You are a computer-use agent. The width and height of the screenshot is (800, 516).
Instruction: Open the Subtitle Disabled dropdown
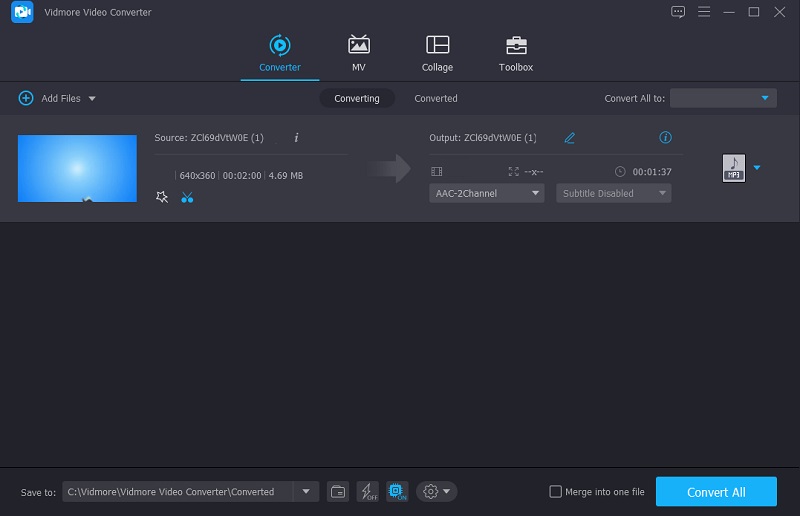click(613, 193)
